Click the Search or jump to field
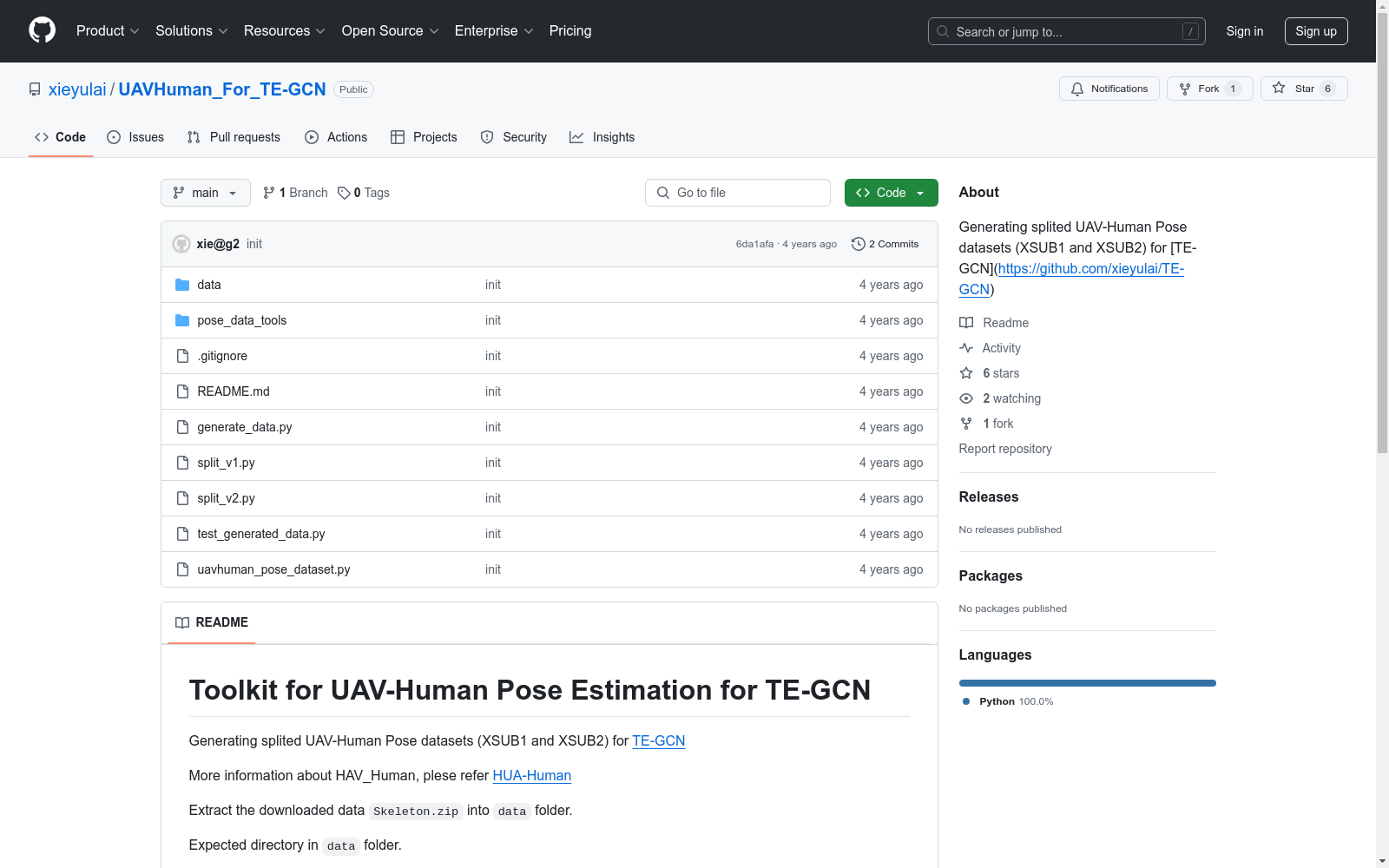Viewport: 1389px width, 868px height. [1067, 31]
